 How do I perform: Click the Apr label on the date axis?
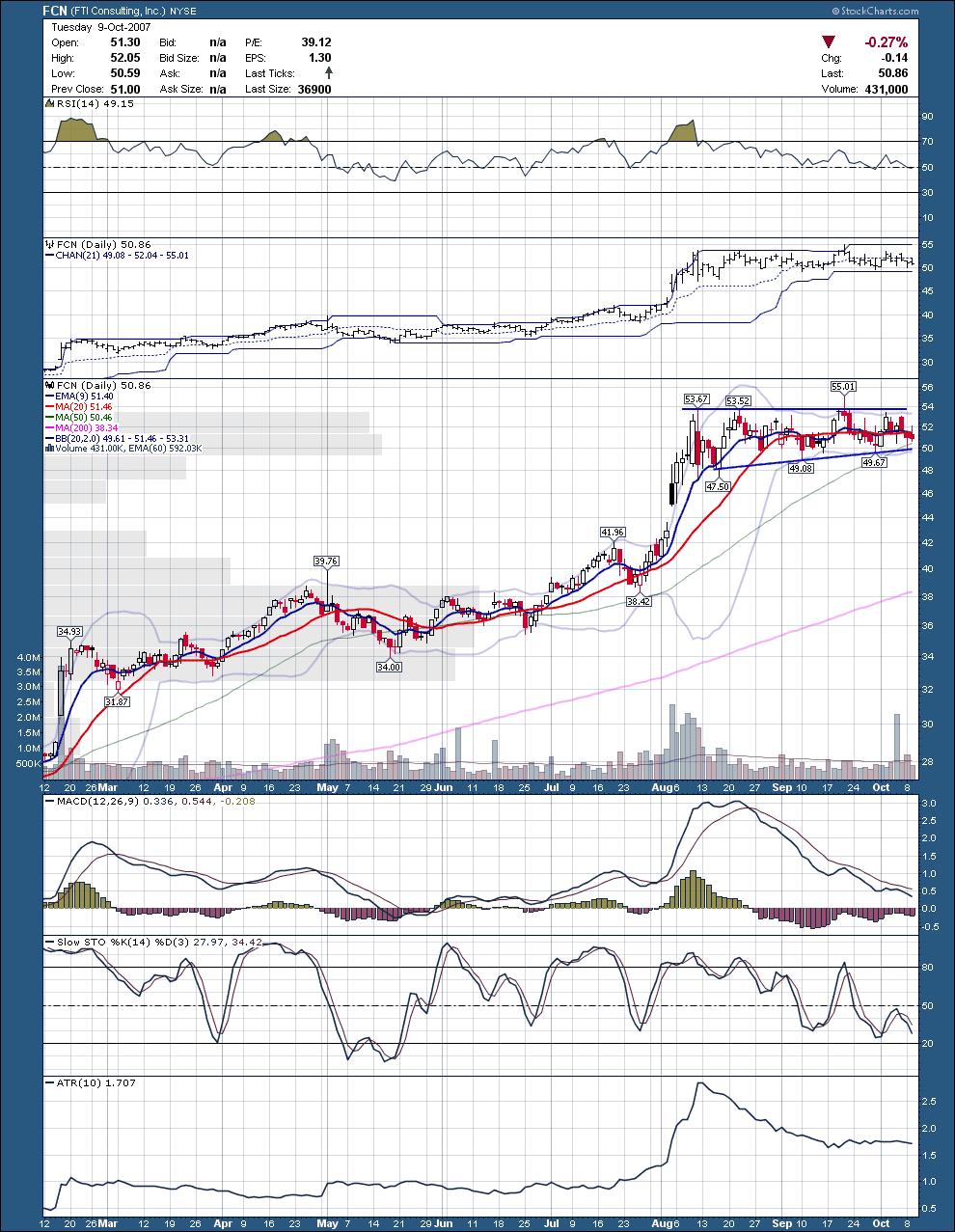click(223, 787)
